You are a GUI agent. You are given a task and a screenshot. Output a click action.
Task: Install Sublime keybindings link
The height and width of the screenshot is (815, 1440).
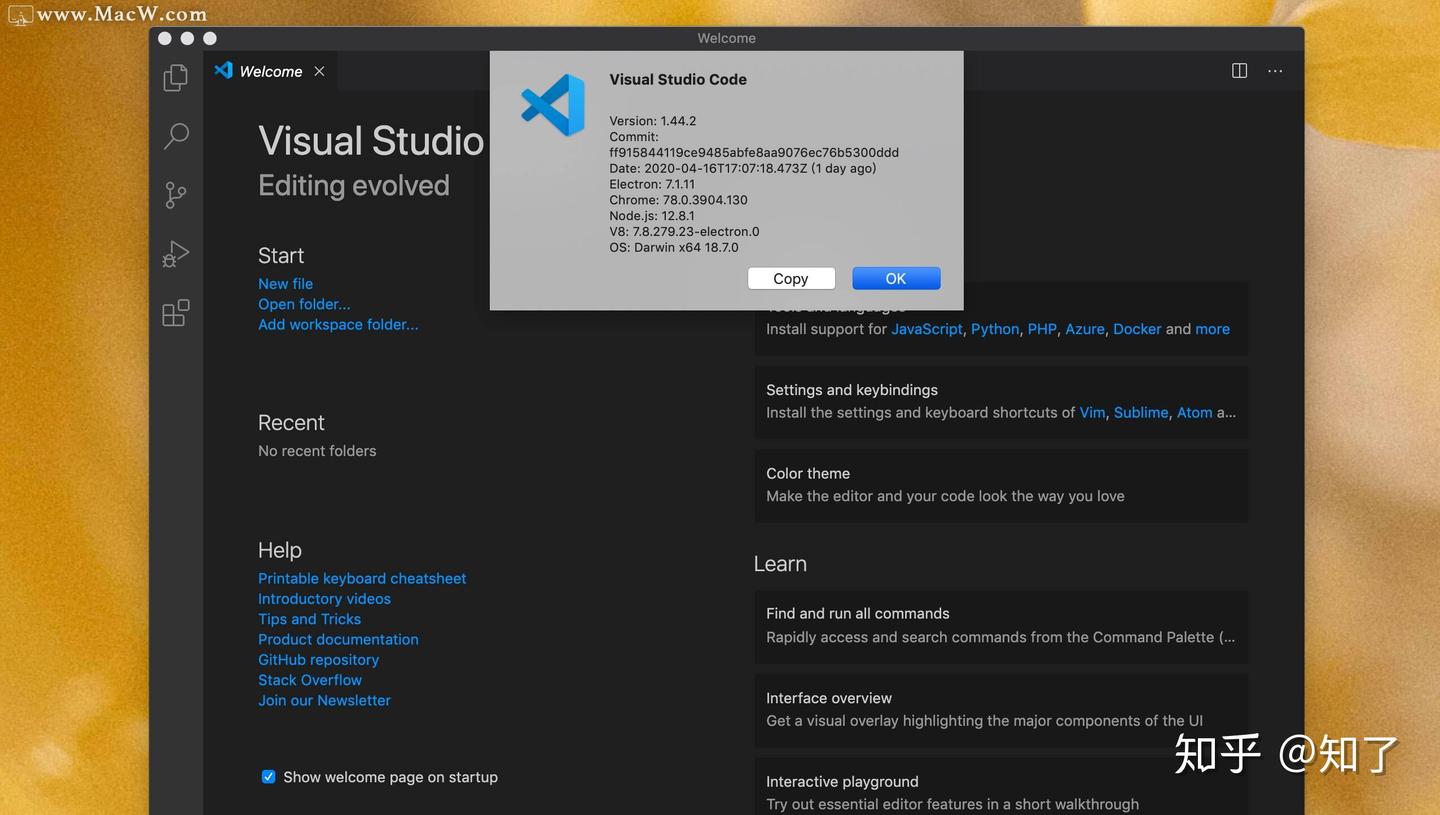tap(1141, 412)
